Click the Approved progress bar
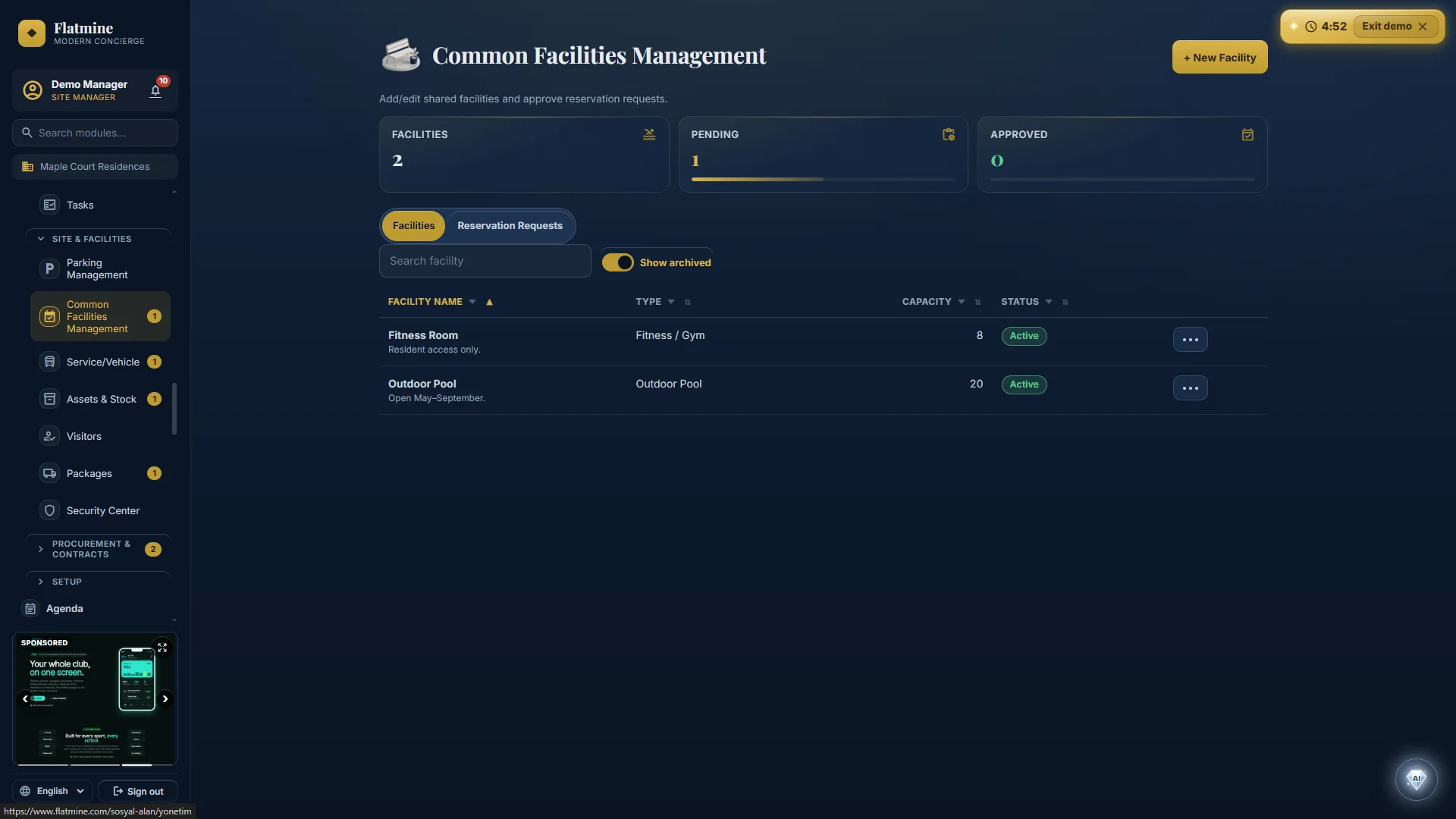Screen dimensions: 1456x819 pyautogui.click(x=1122, y=179)
